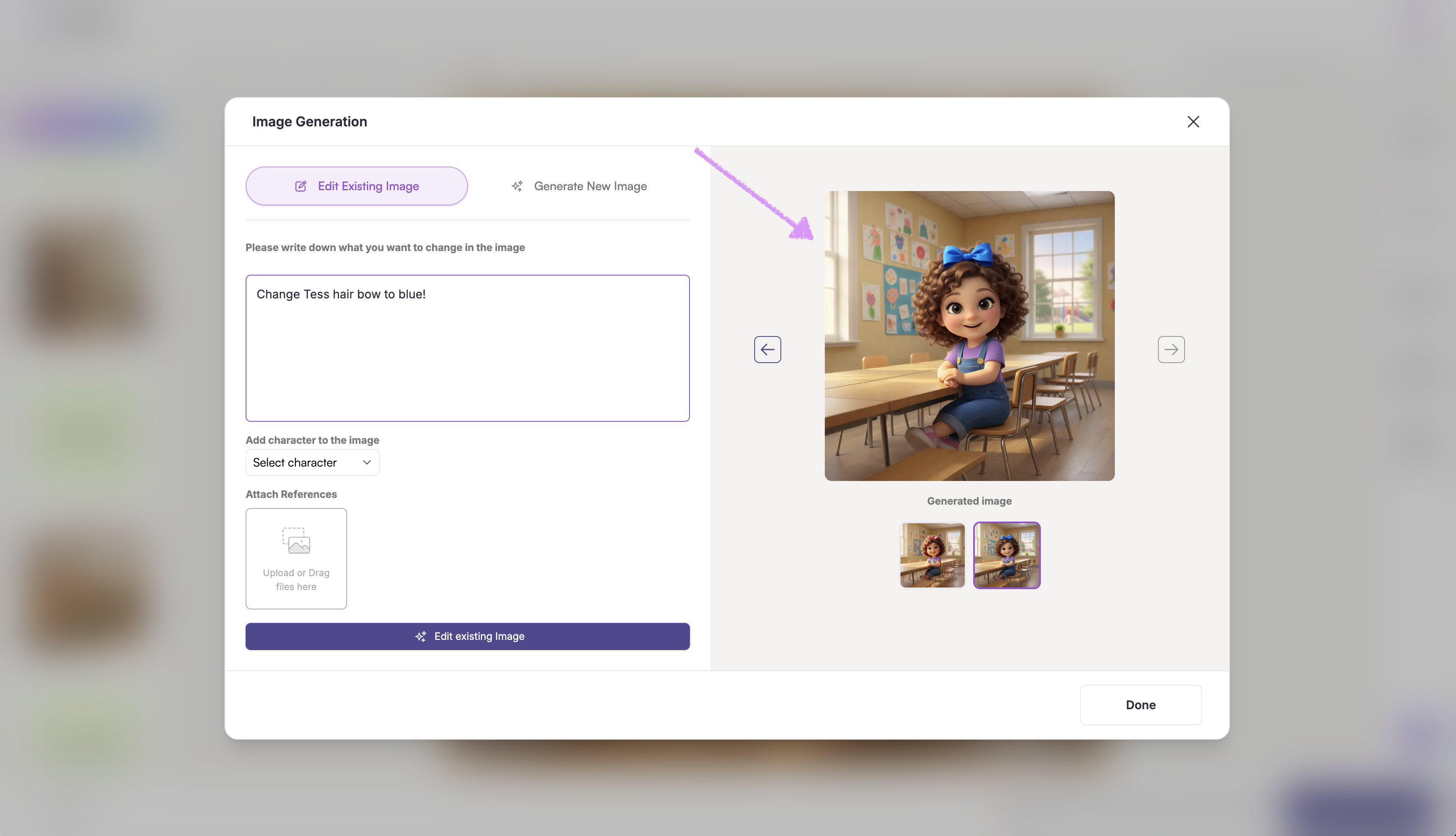Click pencil icon on Edit Existing Image
1456x836 pixels.
pyautogui.click(x=301, y=186)
